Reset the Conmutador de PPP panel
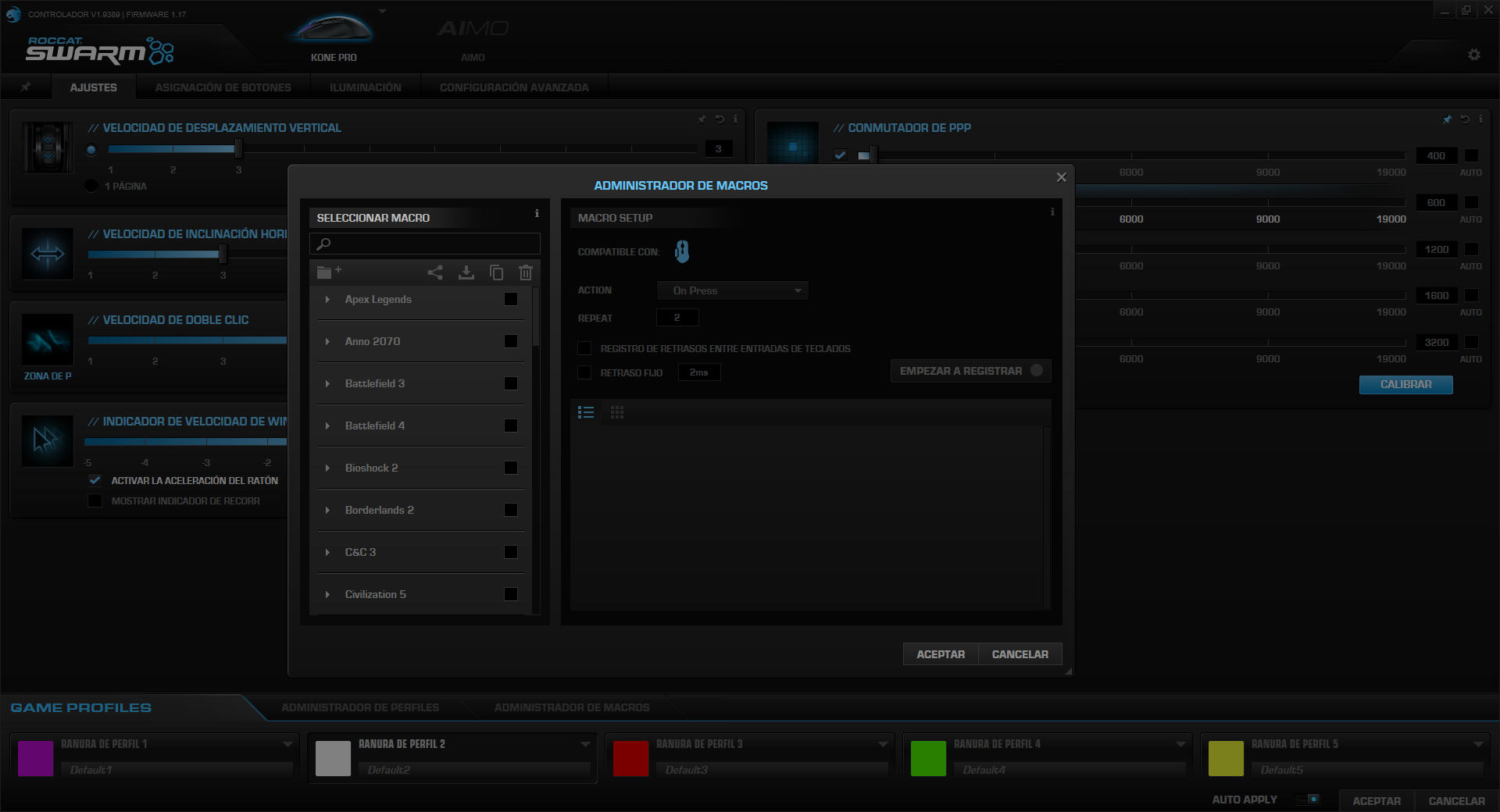 pyautogui.click(x=1465, y=119)
